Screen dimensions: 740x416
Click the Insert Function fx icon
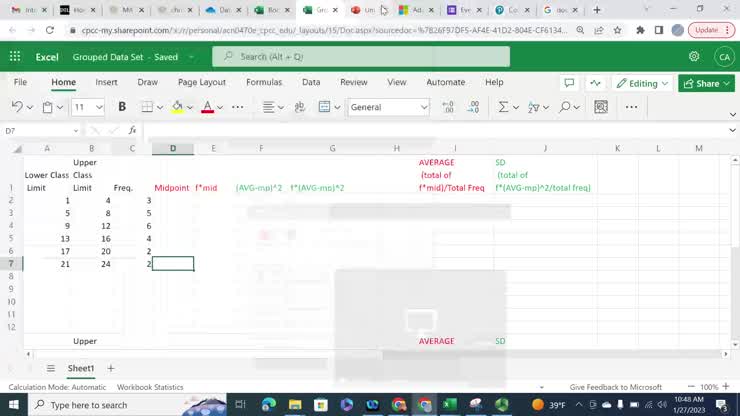click(x=132, y=131)
